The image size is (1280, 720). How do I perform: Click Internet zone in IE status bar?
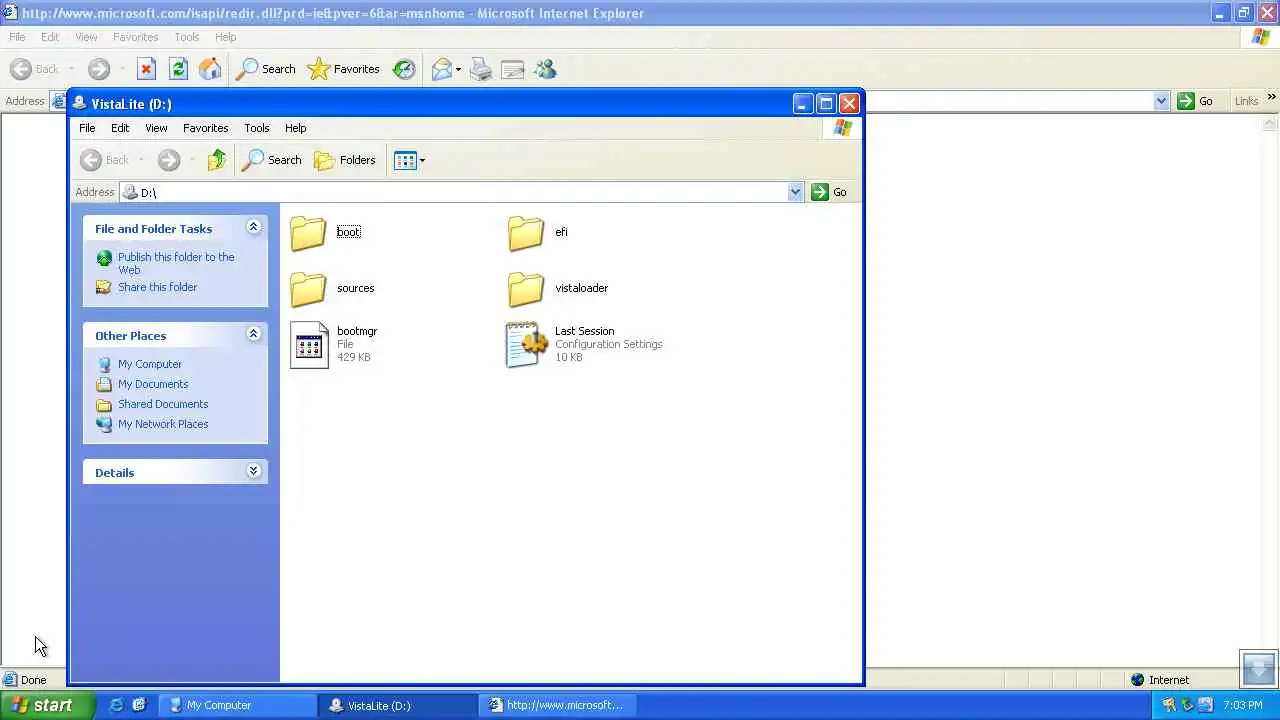[x=1160, y=680]
